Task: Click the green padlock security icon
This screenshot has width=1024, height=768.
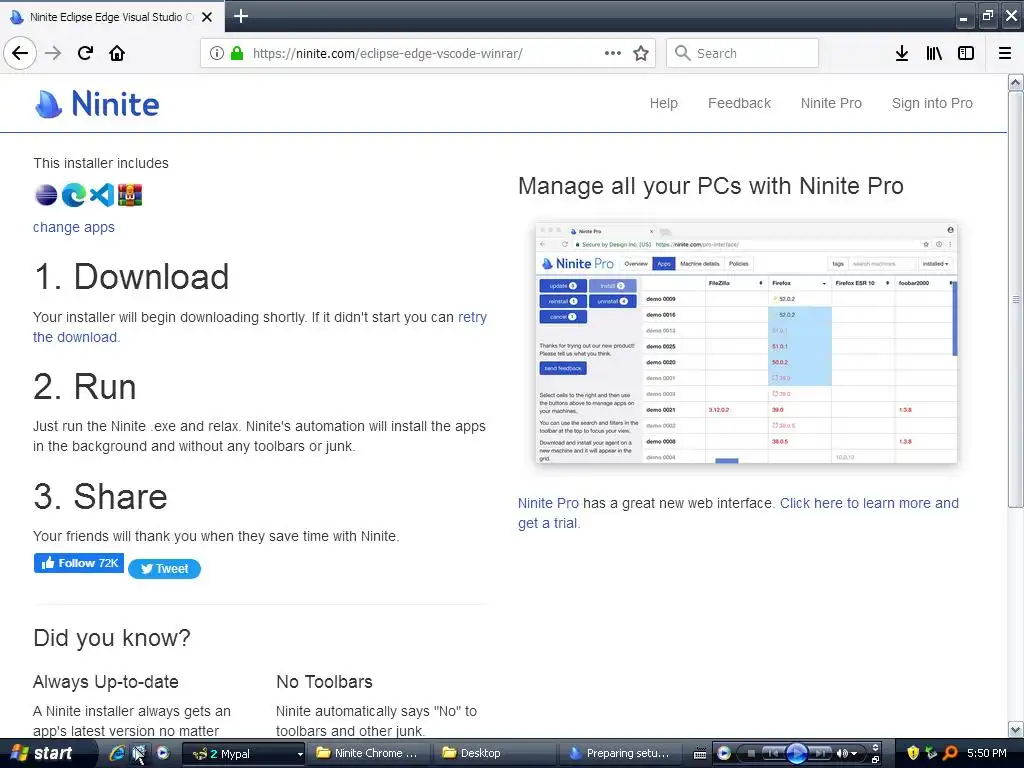Action: click(237, 53)
